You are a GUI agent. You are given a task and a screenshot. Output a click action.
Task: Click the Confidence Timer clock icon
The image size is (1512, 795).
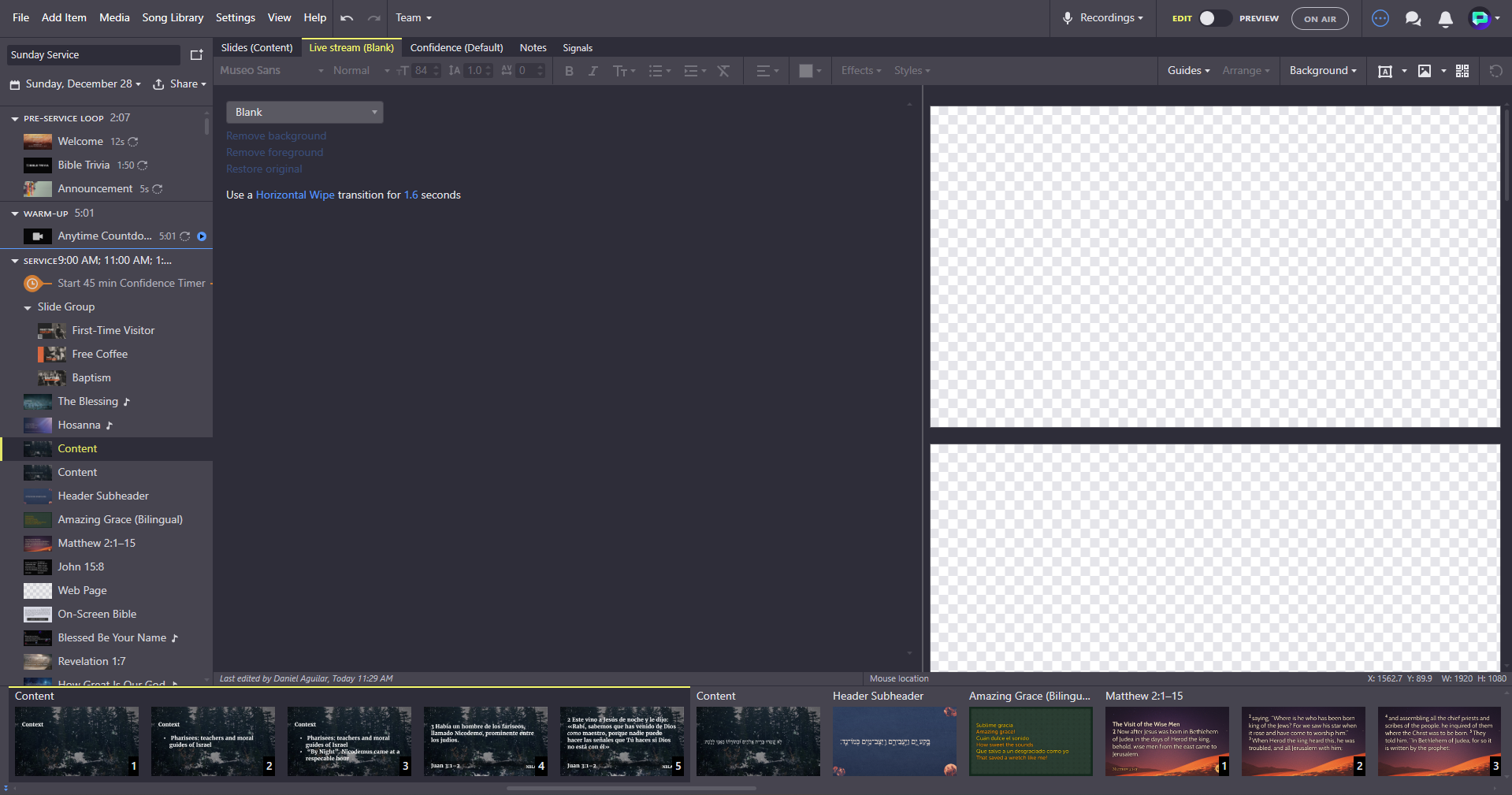pyautogui.click(x=32, y=284)
